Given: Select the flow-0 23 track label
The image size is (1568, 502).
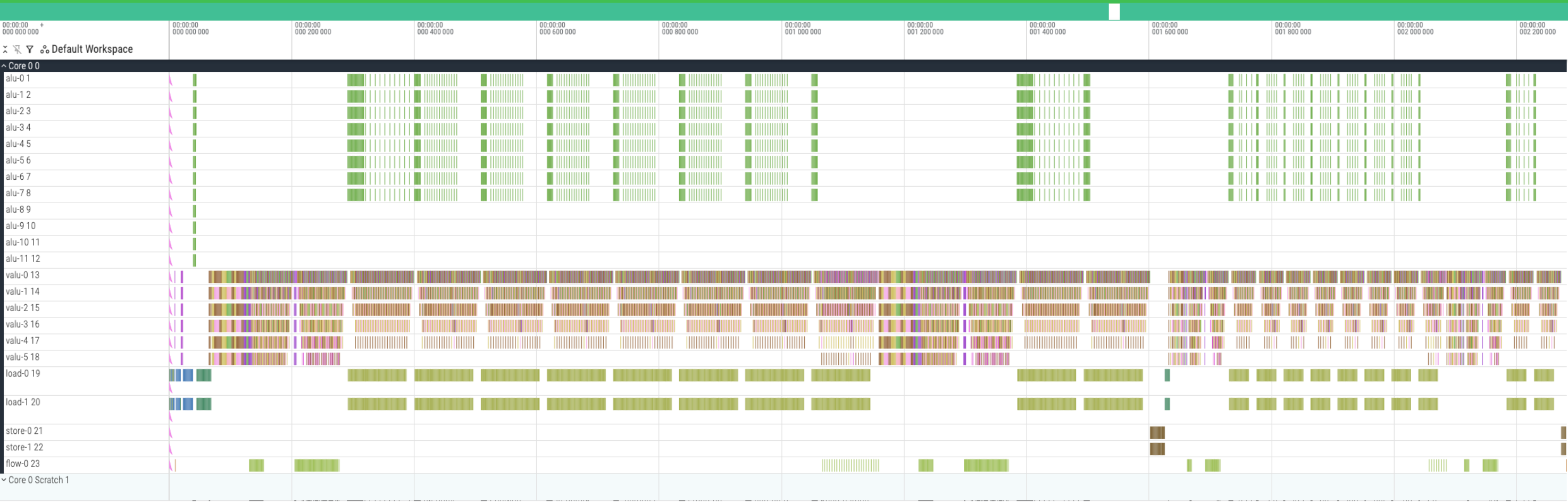Looking at the screenshot, I should coord(22,464).
